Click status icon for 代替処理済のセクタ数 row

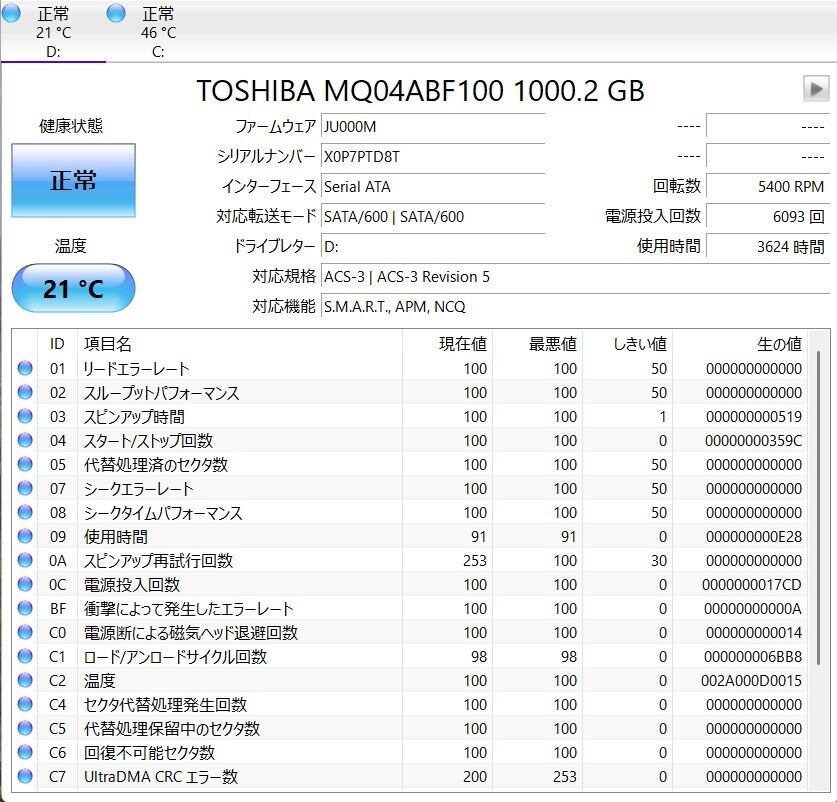tap(25, 465)
